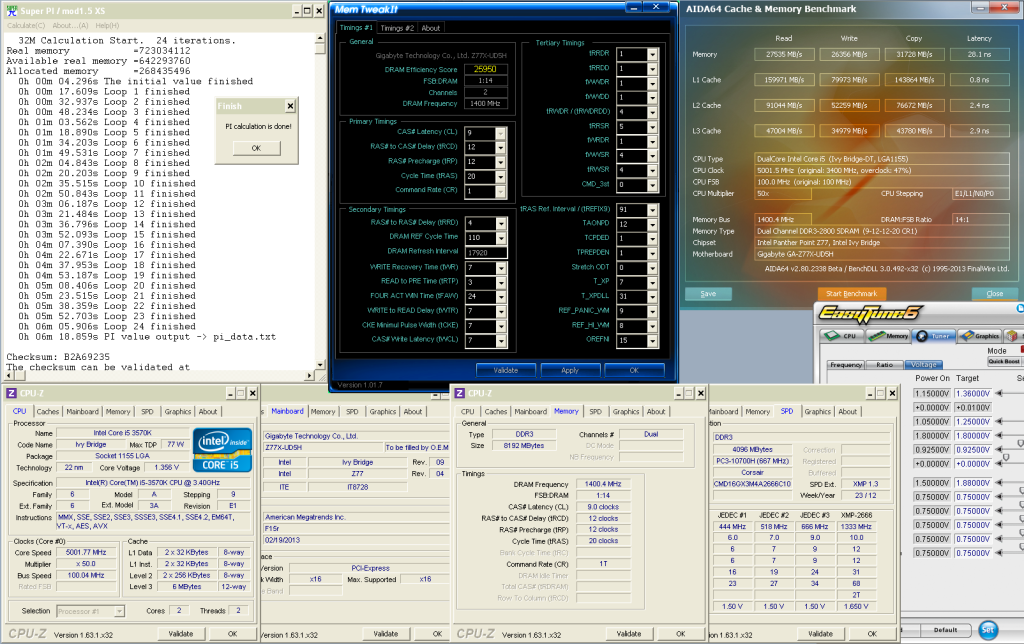This screenshot has width=1024, height=644.
Task: Select the EasyTune6 Tuner tab dial icon
Action: coord(922,336)
